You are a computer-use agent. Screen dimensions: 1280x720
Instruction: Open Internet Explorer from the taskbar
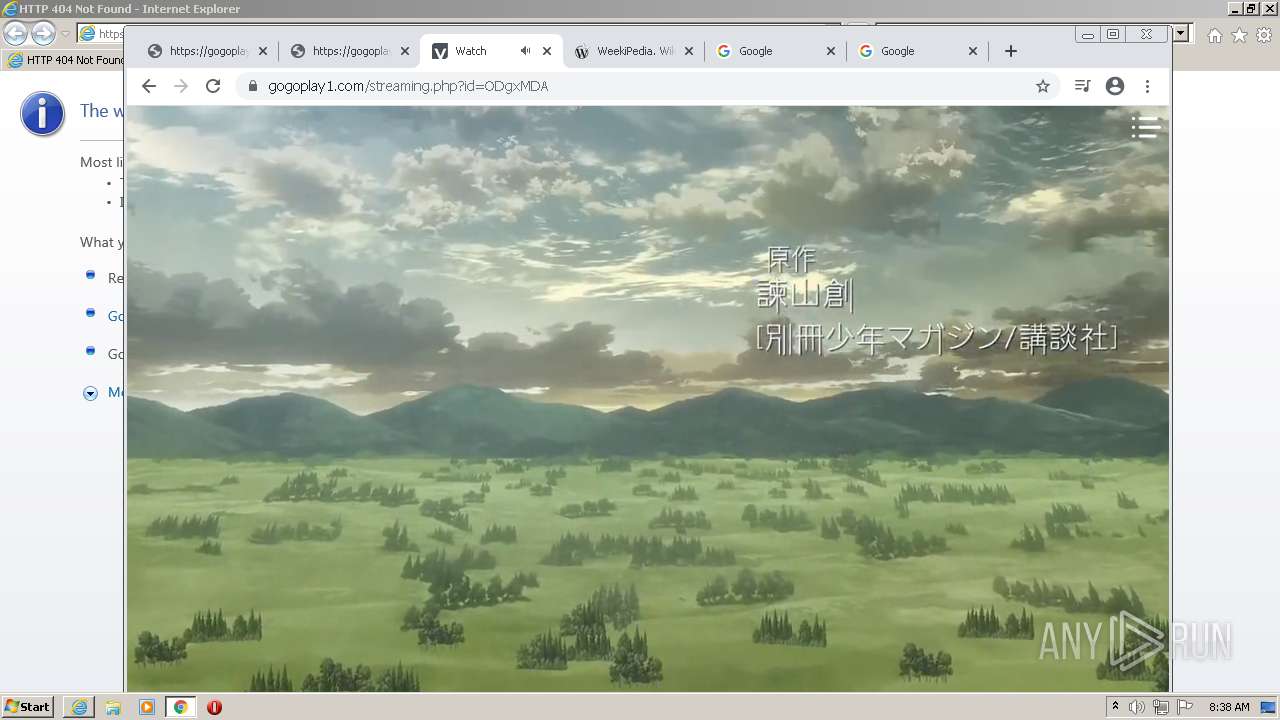[79, 707]
